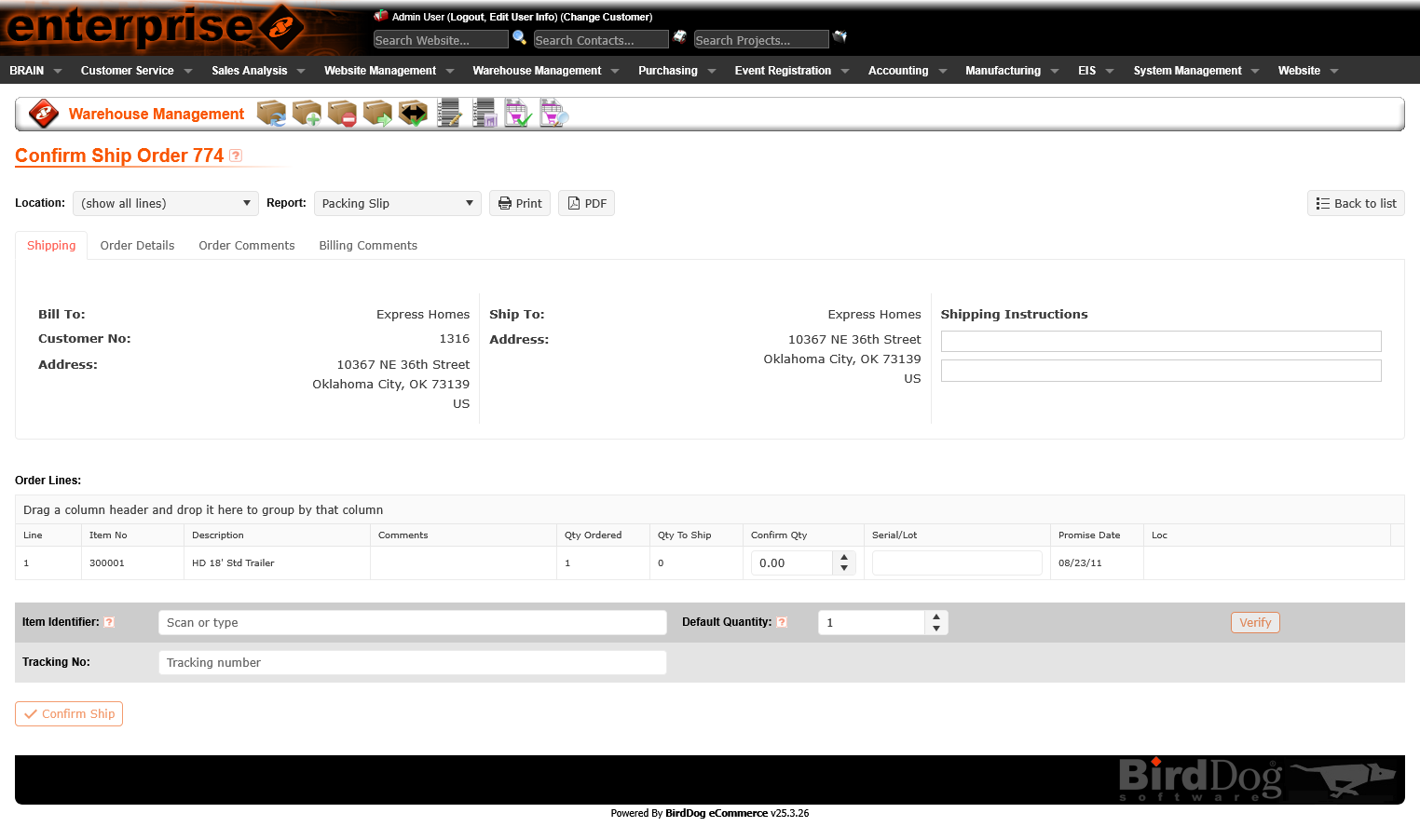Click the shopping cart icon with green checkmark
This screenshot has width=1420, height=840.
[518, 114]
